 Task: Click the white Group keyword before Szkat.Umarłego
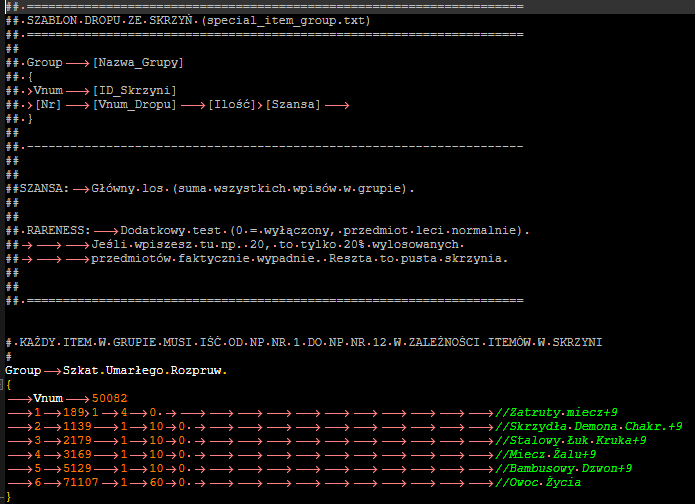pyautogui.click(x=23, y=371)
